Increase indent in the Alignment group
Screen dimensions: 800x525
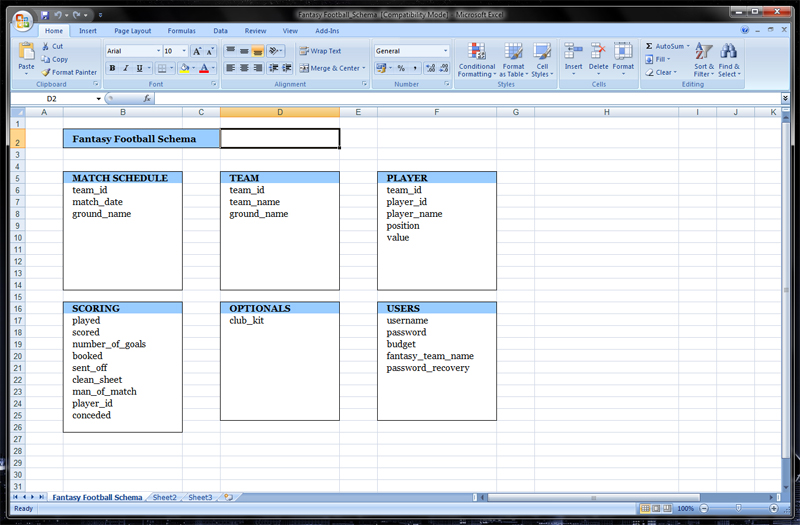coord(287,68)
